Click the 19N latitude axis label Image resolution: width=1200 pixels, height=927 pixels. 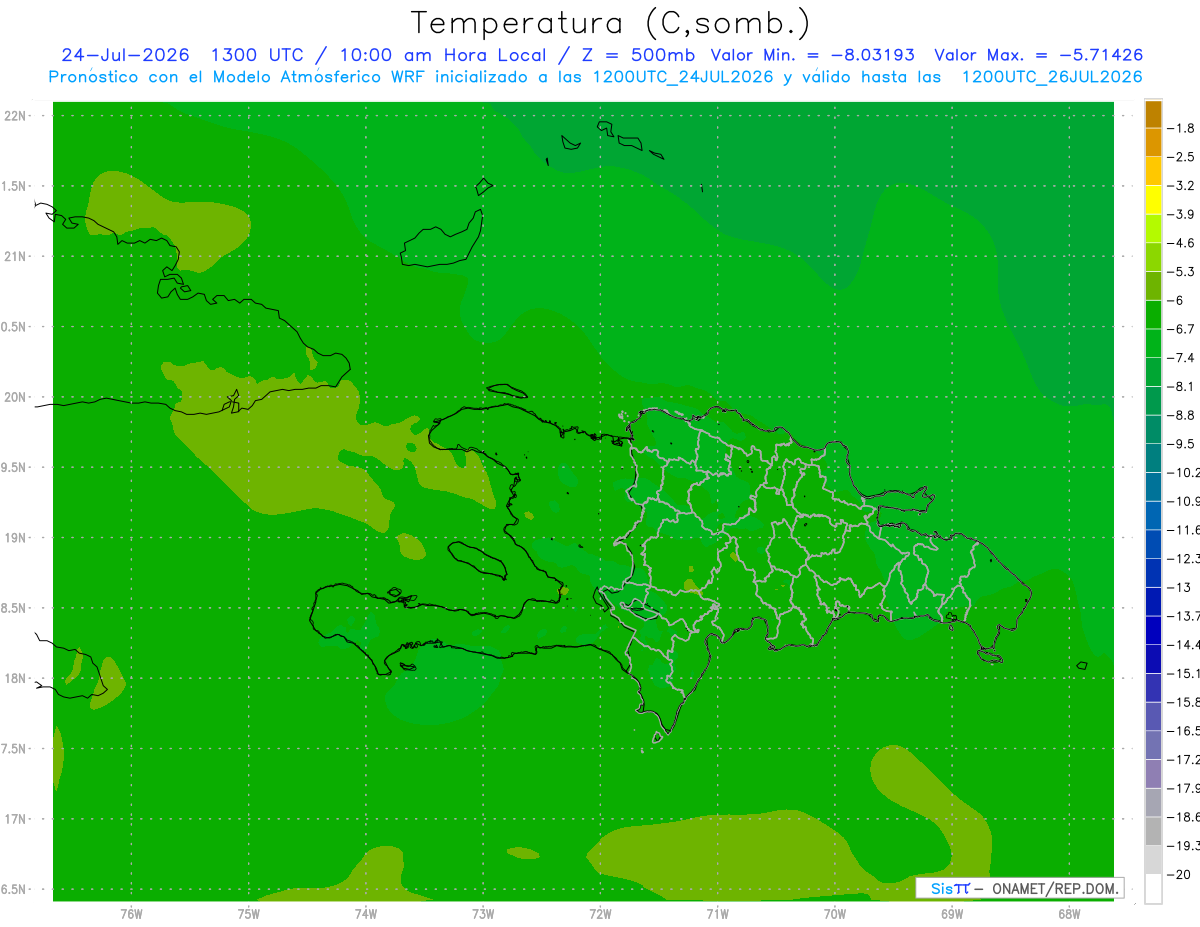pos(16,537)
